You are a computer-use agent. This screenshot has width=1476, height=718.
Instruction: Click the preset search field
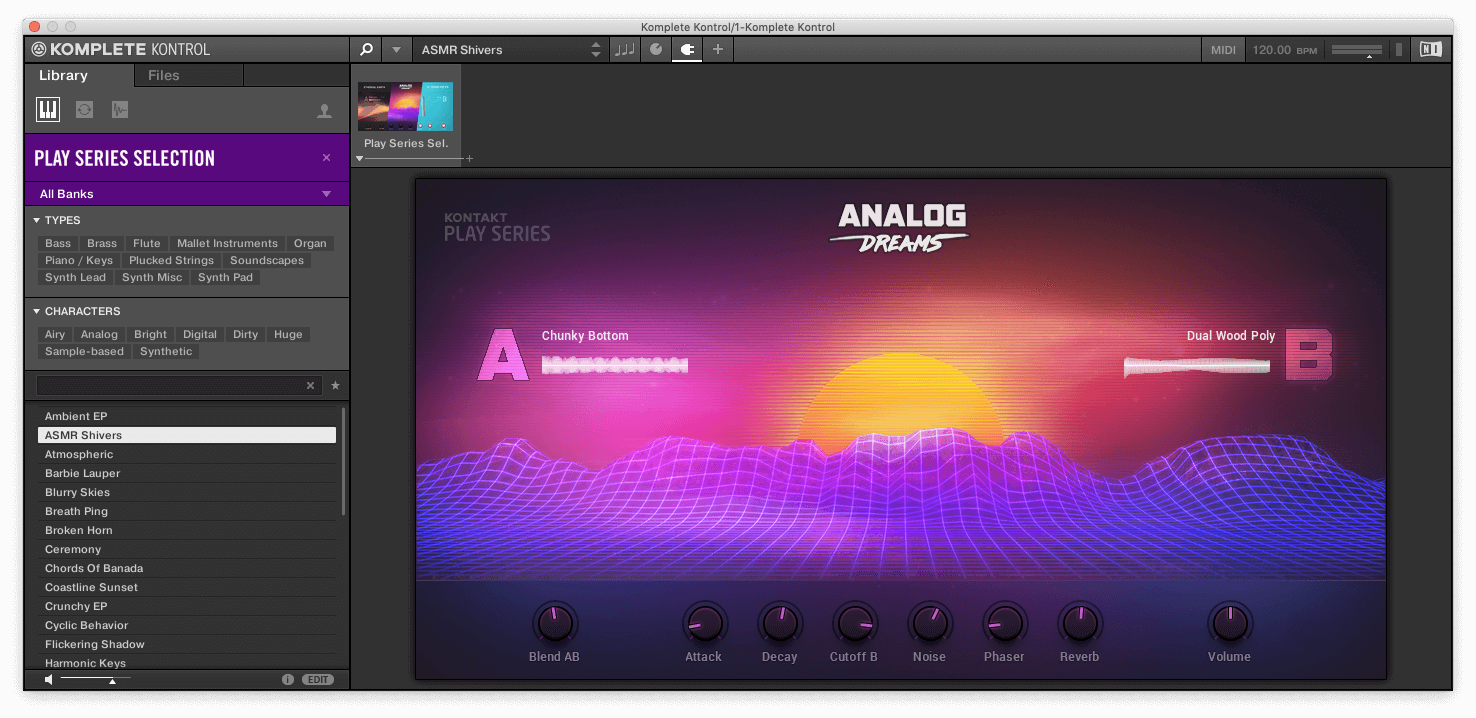(x=170, y=385)
